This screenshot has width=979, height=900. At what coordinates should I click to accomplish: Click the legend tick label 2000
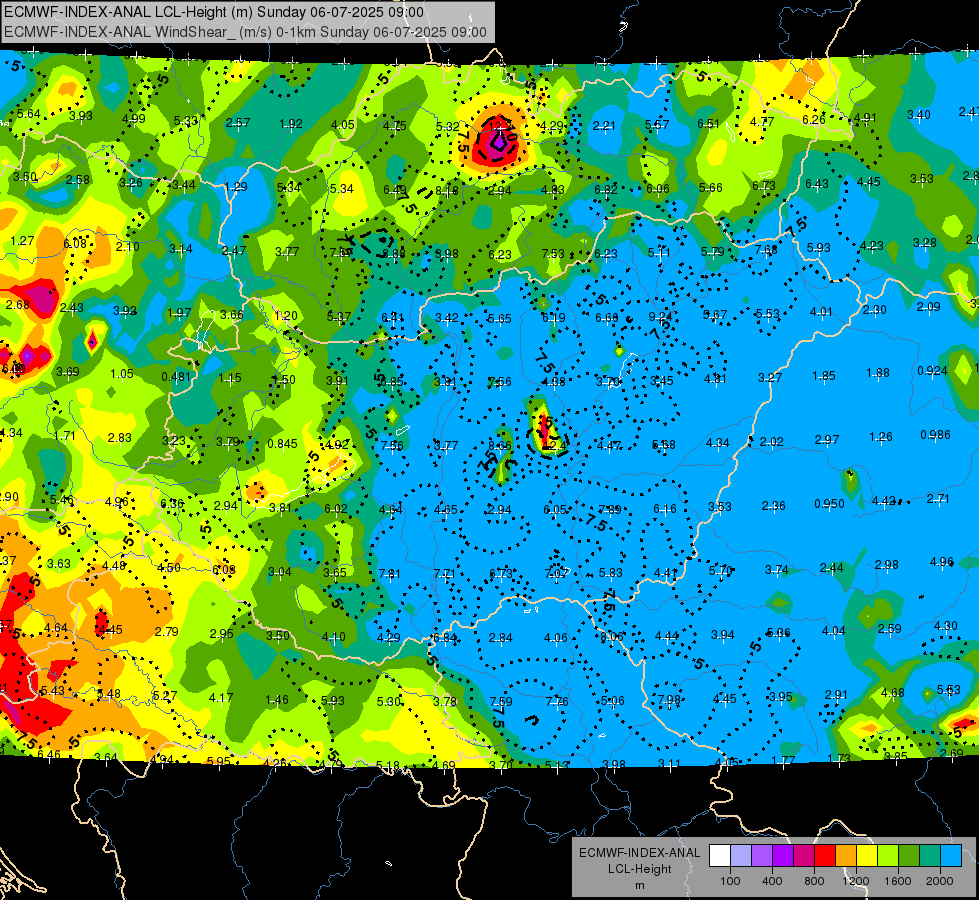[x=940, y=881]
